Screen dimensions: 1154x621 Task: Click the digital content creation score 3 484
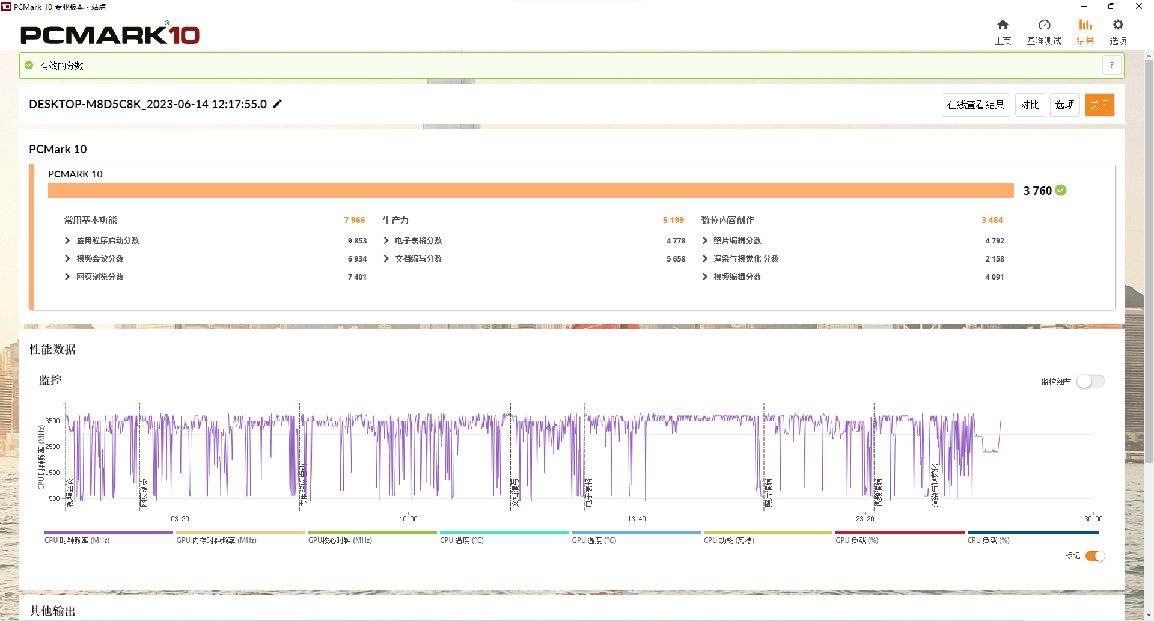click(x=992, y=220)
